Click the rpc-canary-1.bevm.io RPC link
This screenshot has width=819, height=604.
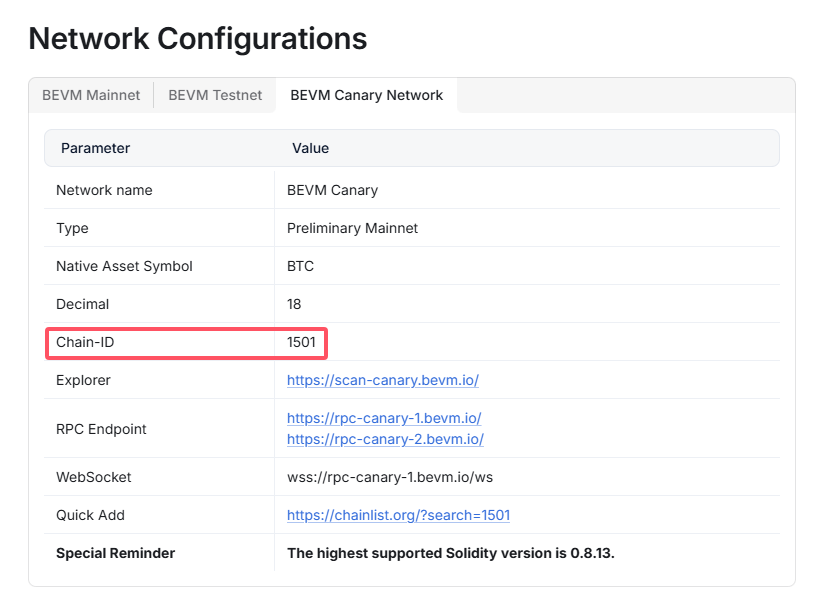384,418
